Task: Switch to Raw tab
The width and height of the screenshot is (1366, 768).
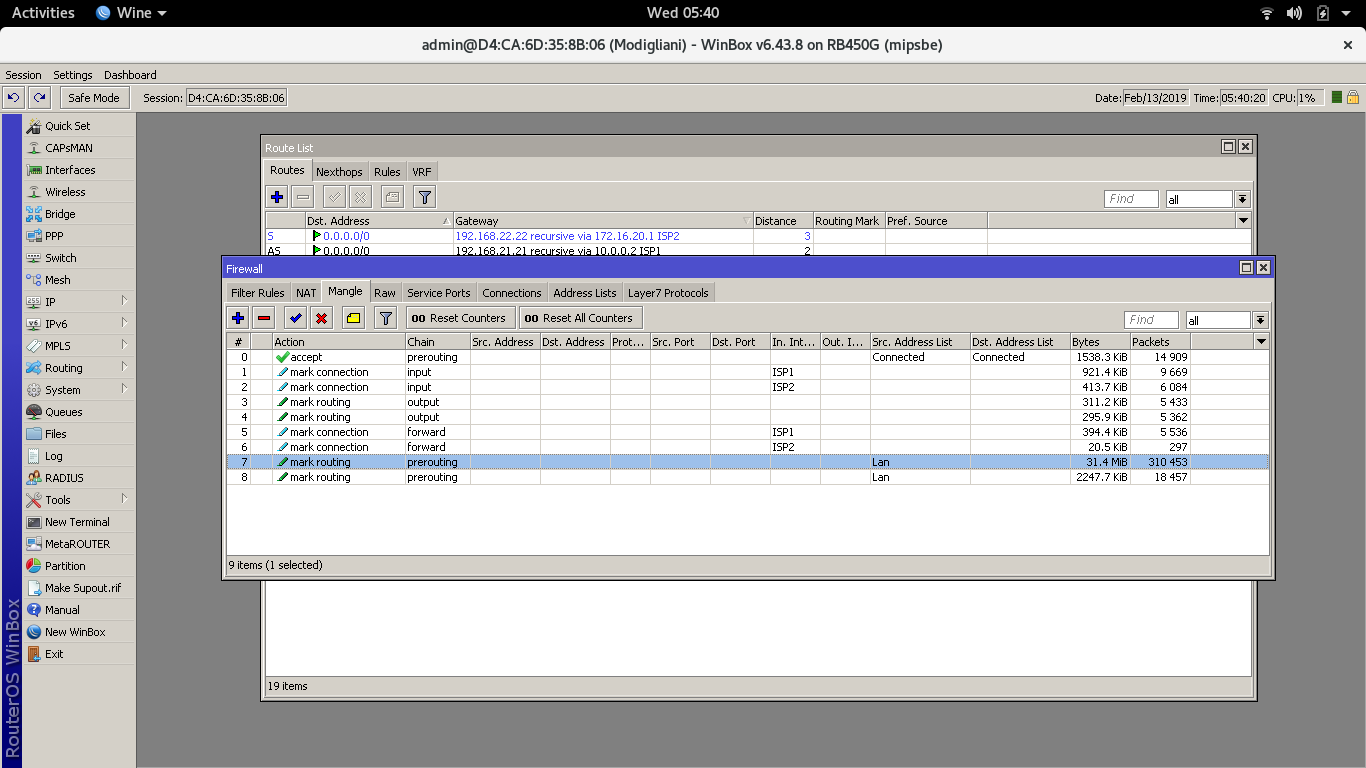Action: tap(385, 293)
